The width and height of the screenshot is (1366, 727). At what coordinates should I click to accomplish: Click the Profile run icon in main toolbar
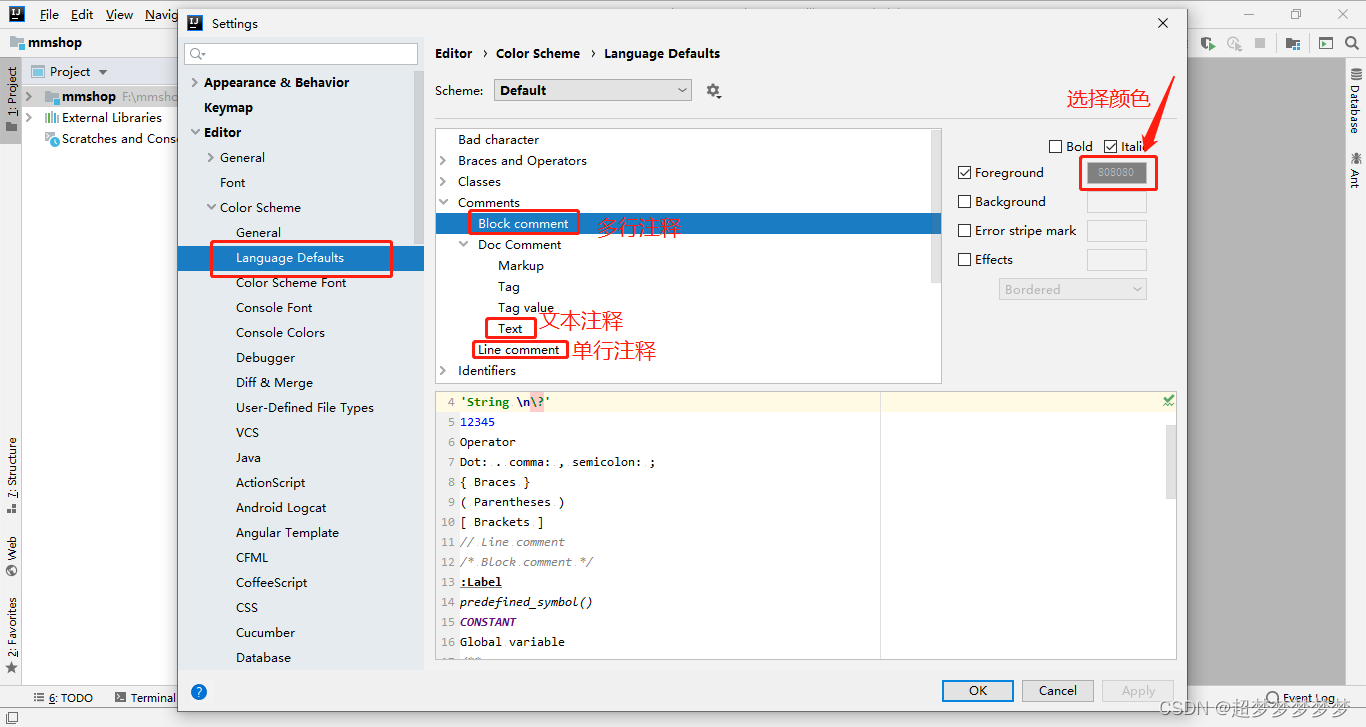click(x=1235, y=44)
